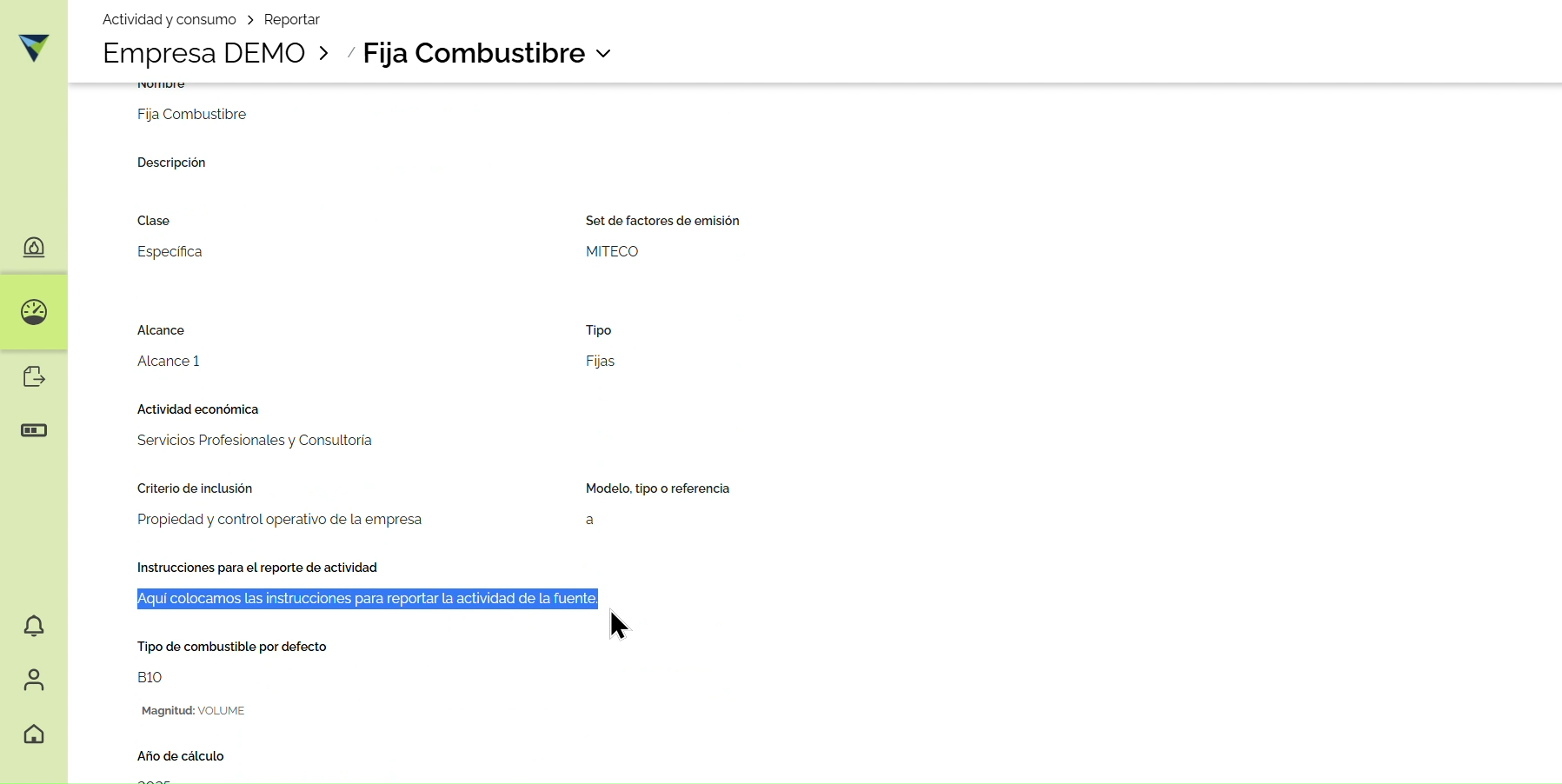
Task: Click Servicios Profesionales y Consultoría value
Action: coord(255,440)
